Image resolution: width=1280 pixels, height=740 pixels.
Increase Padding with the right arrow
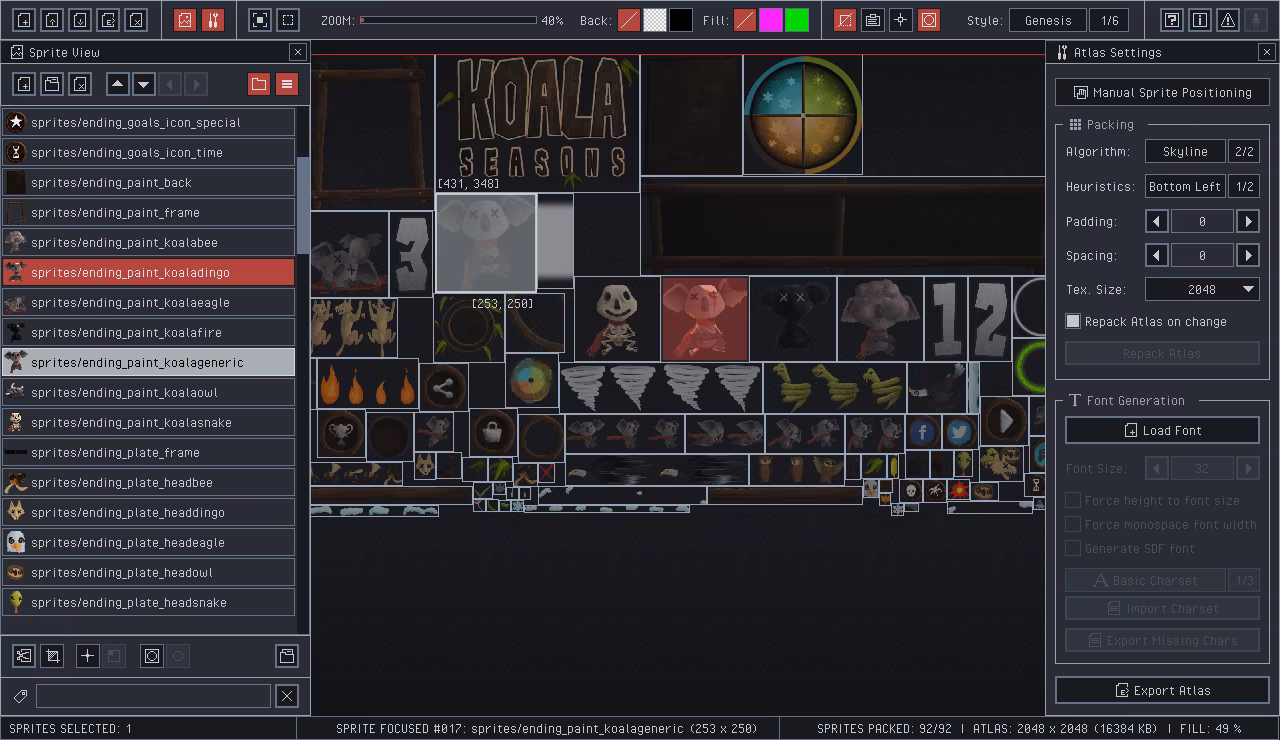tap(1248, 222)
